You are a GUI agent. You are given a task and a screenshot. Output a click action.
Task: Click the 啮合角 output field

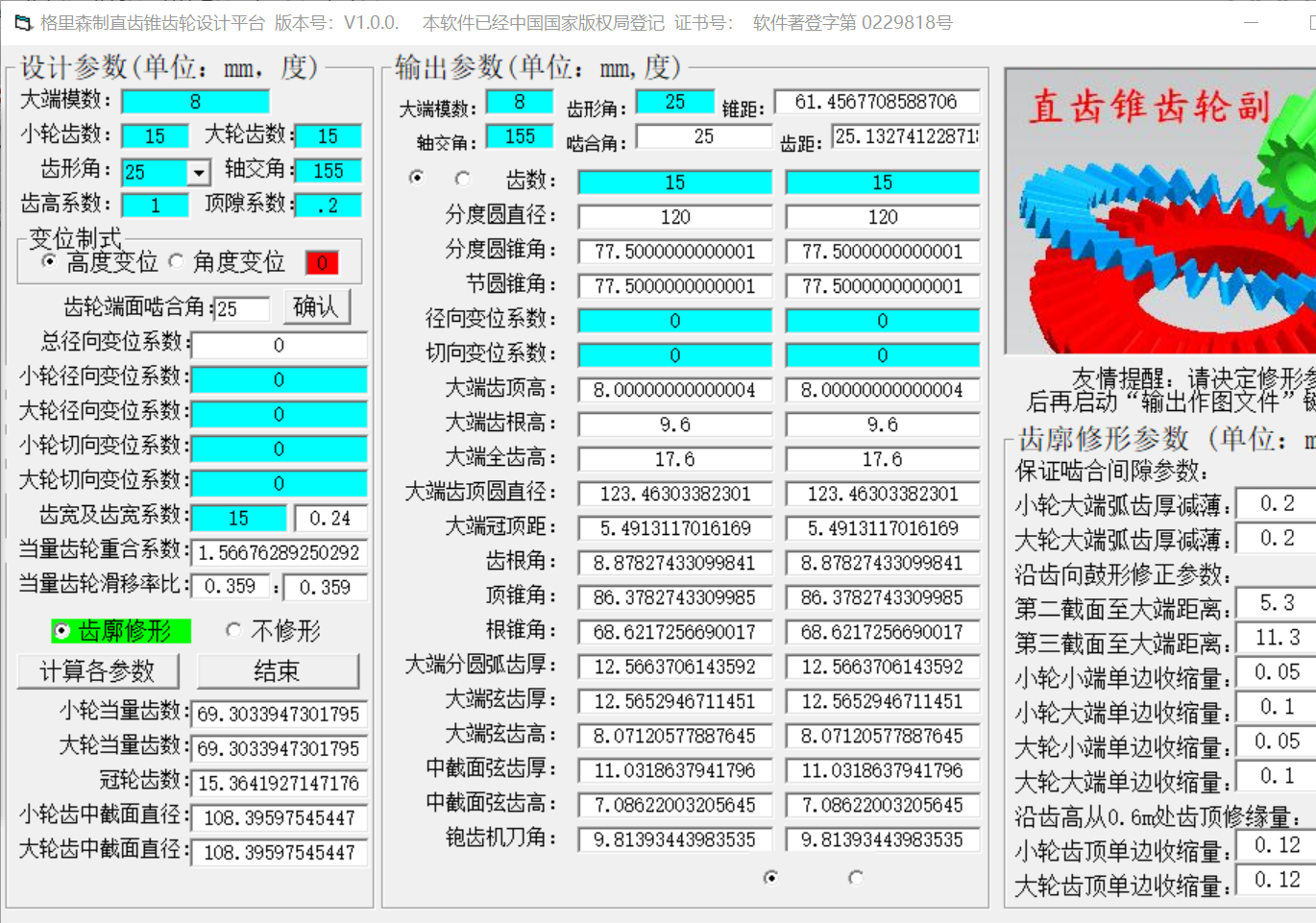704,136
